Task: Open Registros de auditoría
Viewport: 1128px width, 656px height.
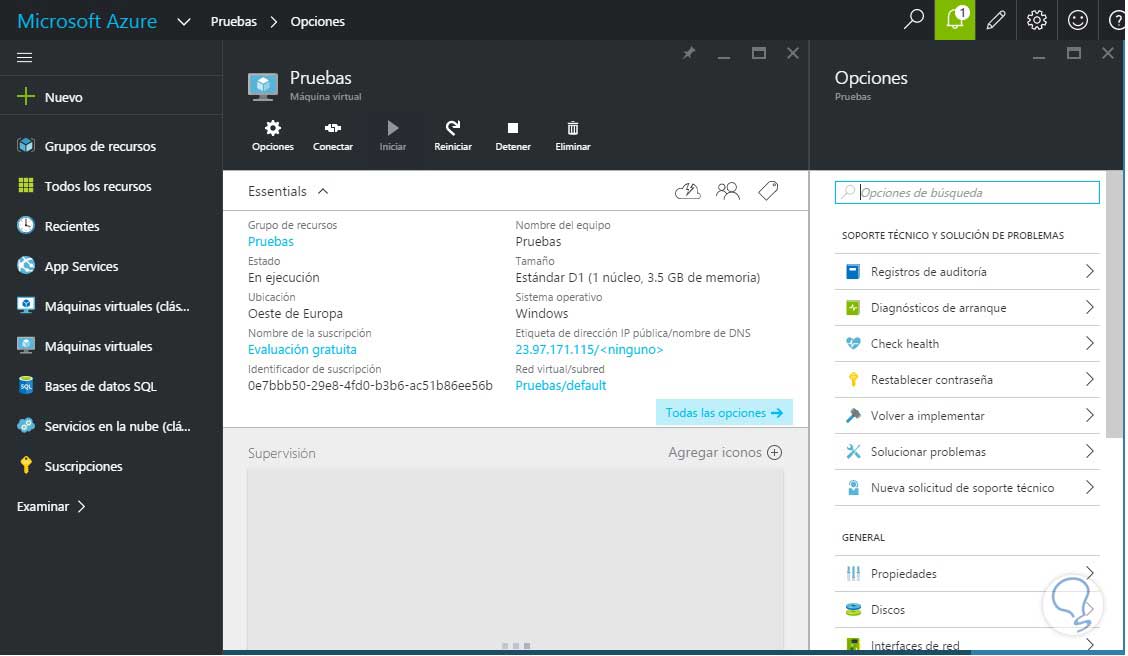Action: pos(967,272)
